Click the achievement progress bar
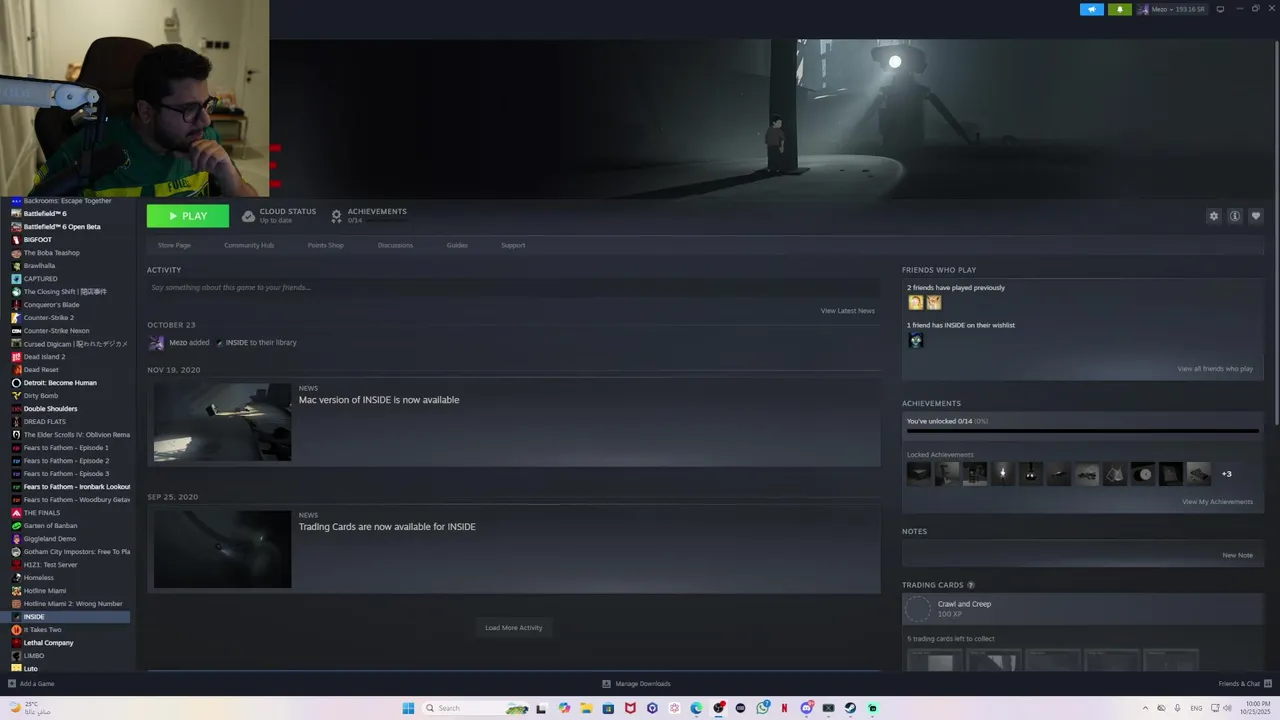This screenshot has width=1280, height=720. click(1082, 432)
